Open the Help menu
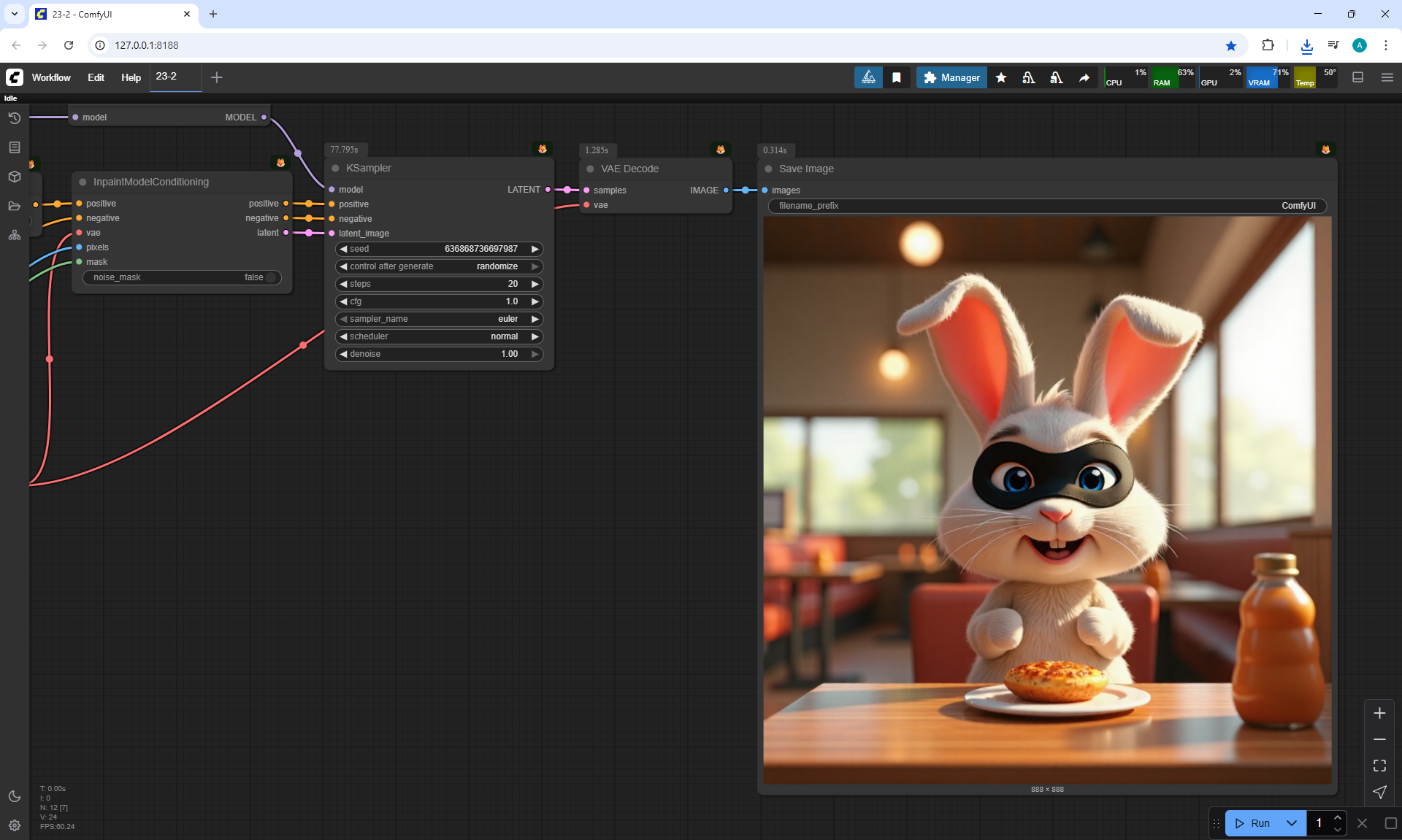1402x840 pixels. [x=131, y=77]
